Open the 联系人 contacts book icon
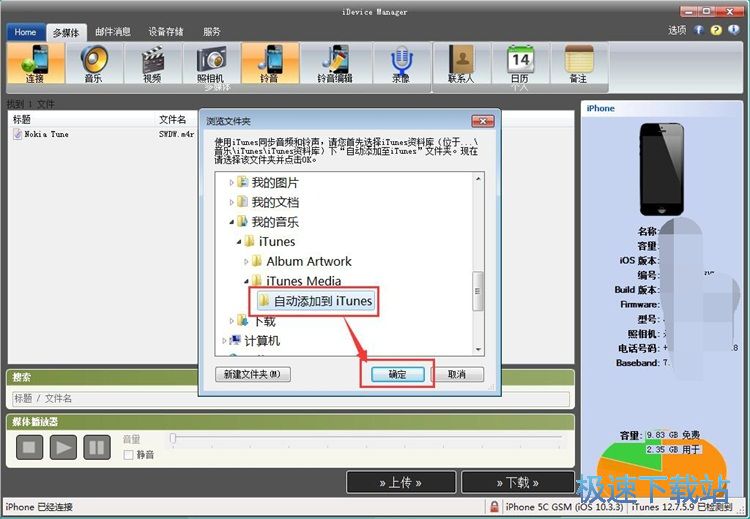The width and height of the screenshot is (750, 519). tap(462, 63)
